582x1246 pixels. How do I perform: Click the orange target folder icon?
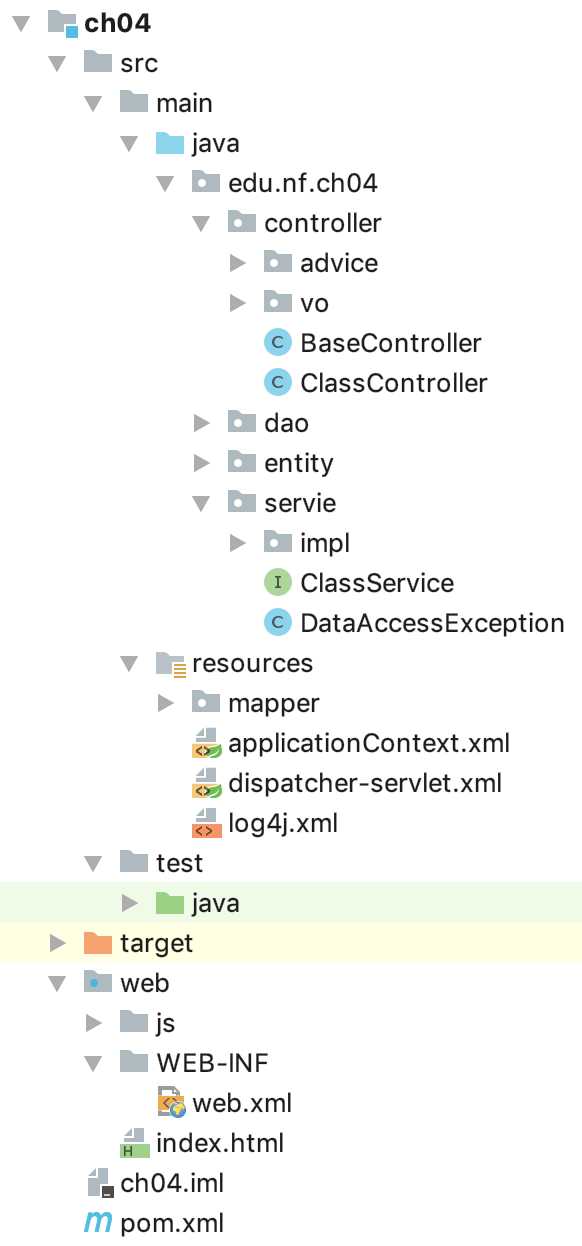[98, 943]
